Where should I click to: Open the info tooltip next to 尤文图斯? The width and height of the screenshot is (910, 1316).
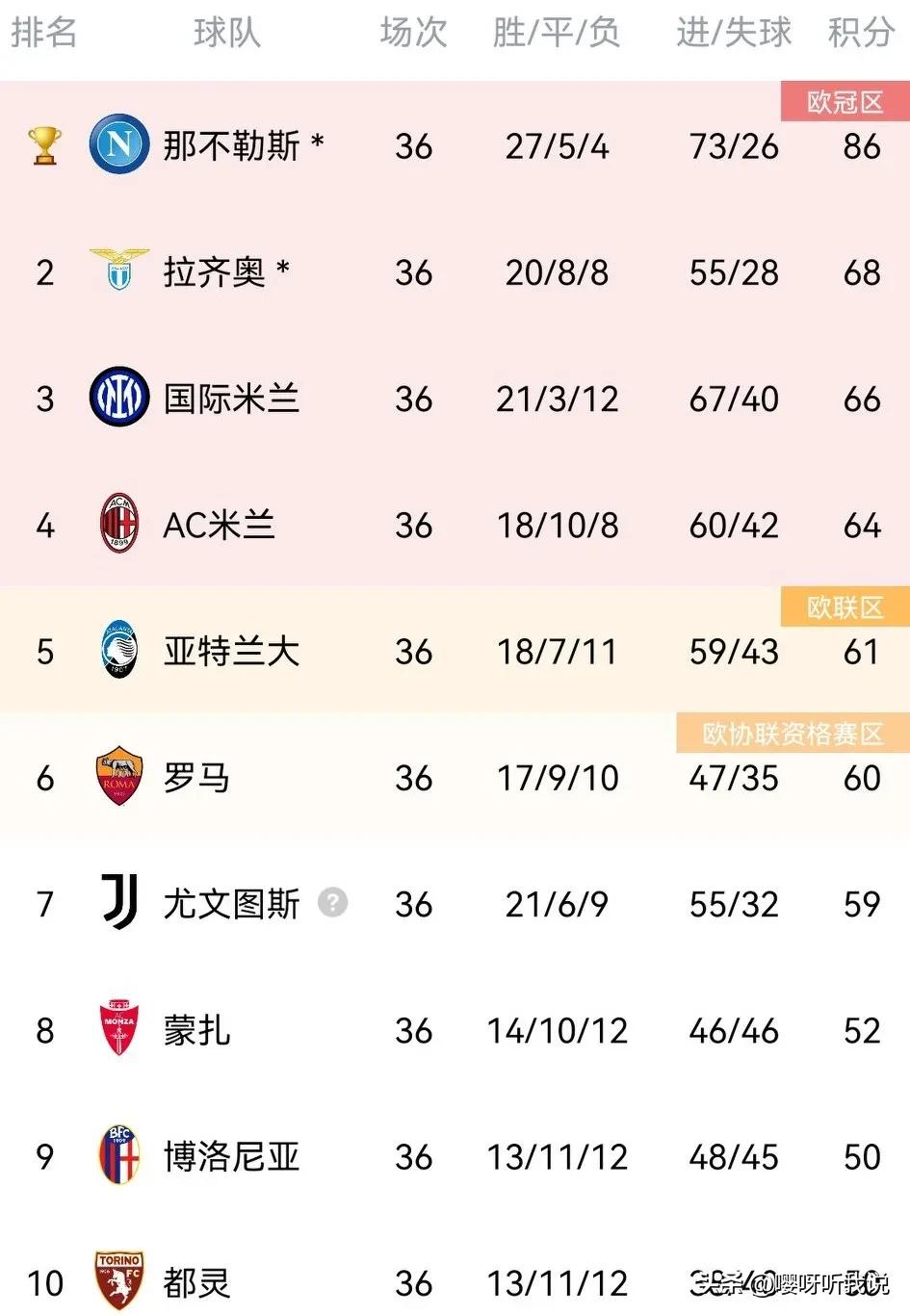(x=332, y=903)
